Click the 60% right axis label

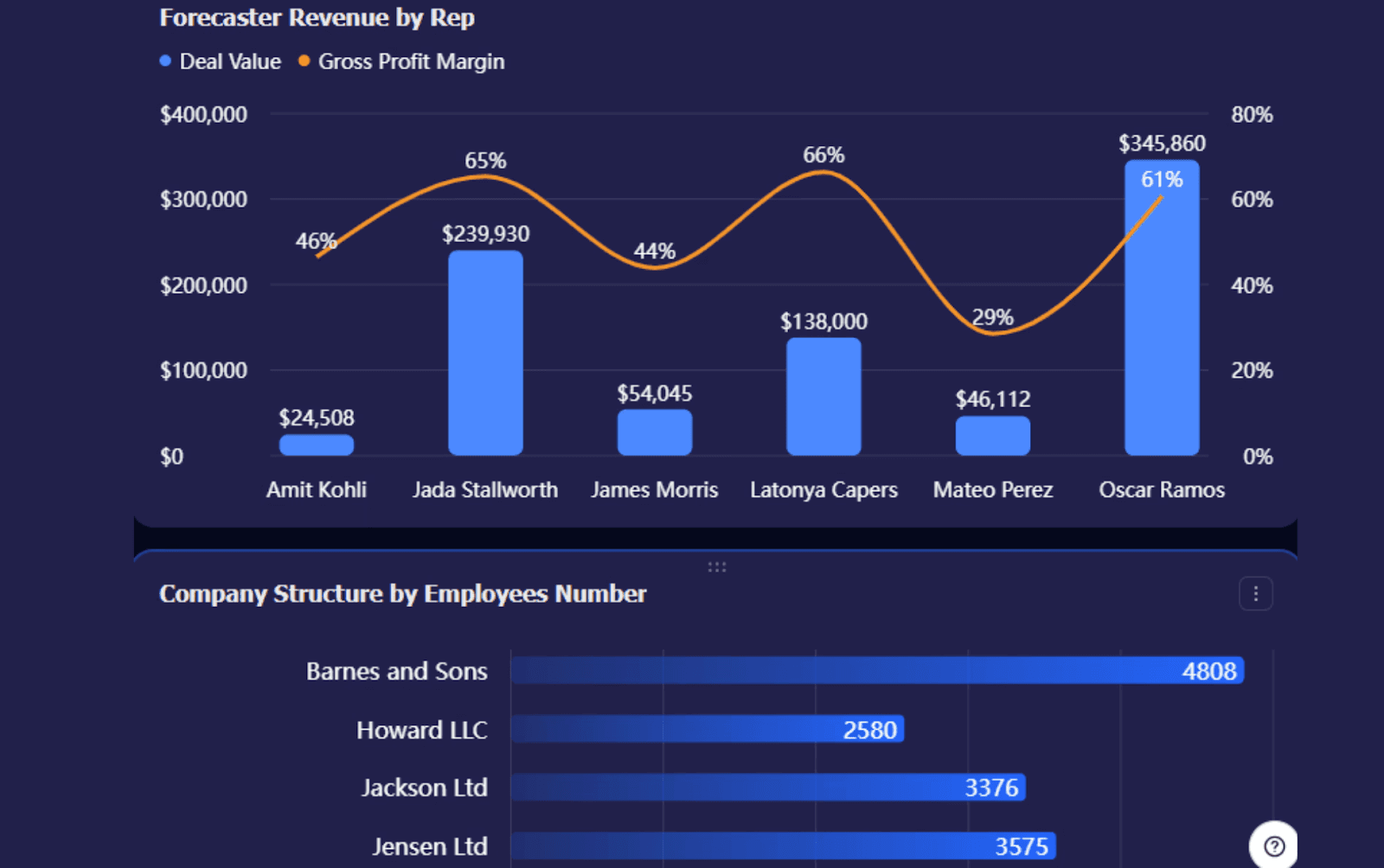tap(1252, 200)
